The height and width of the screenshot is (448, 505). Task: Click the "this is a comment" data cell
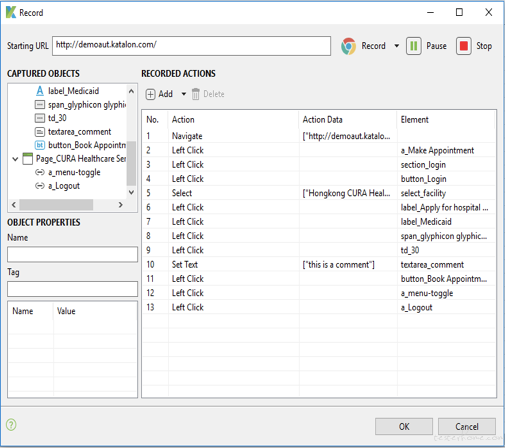pos(348,265)
